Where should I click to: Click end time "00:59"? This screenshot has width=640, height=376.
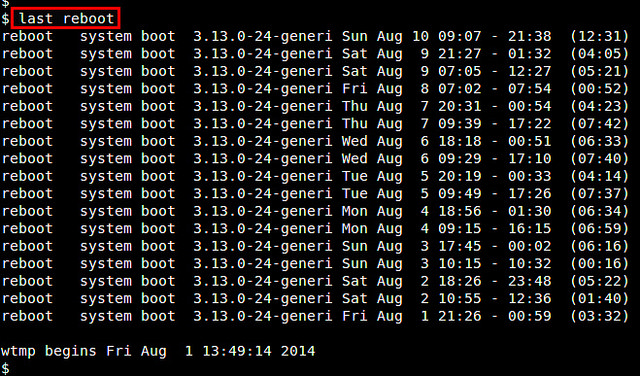530,316
